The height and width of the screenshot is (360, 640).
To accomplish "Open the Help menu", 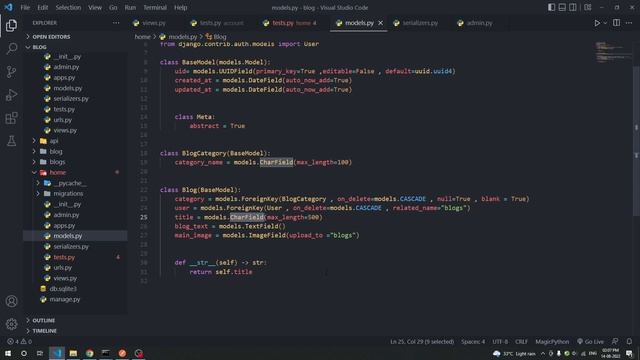I will 180,7.
